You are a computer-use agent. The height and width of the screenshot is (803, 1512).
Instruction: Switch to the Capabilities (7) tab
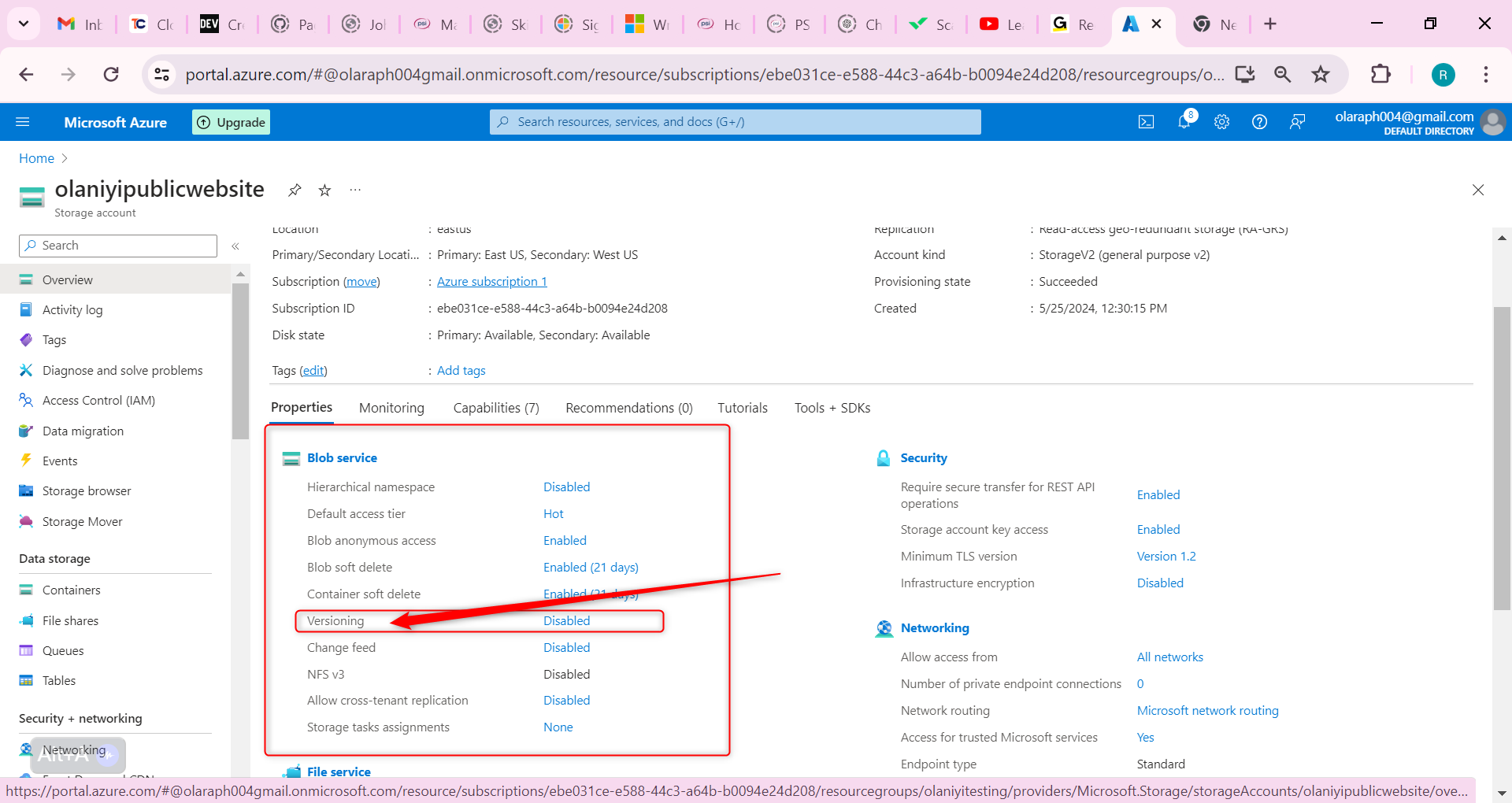click(x=495, y=408)
